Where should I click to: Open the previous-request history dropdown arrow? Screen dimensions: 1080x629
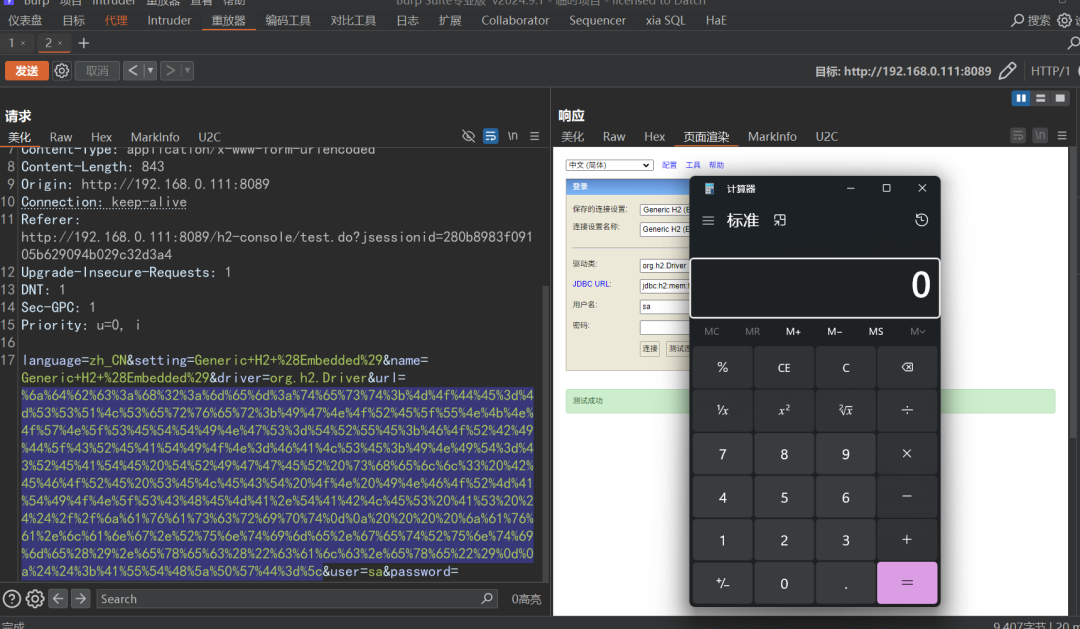pos(150,70)
